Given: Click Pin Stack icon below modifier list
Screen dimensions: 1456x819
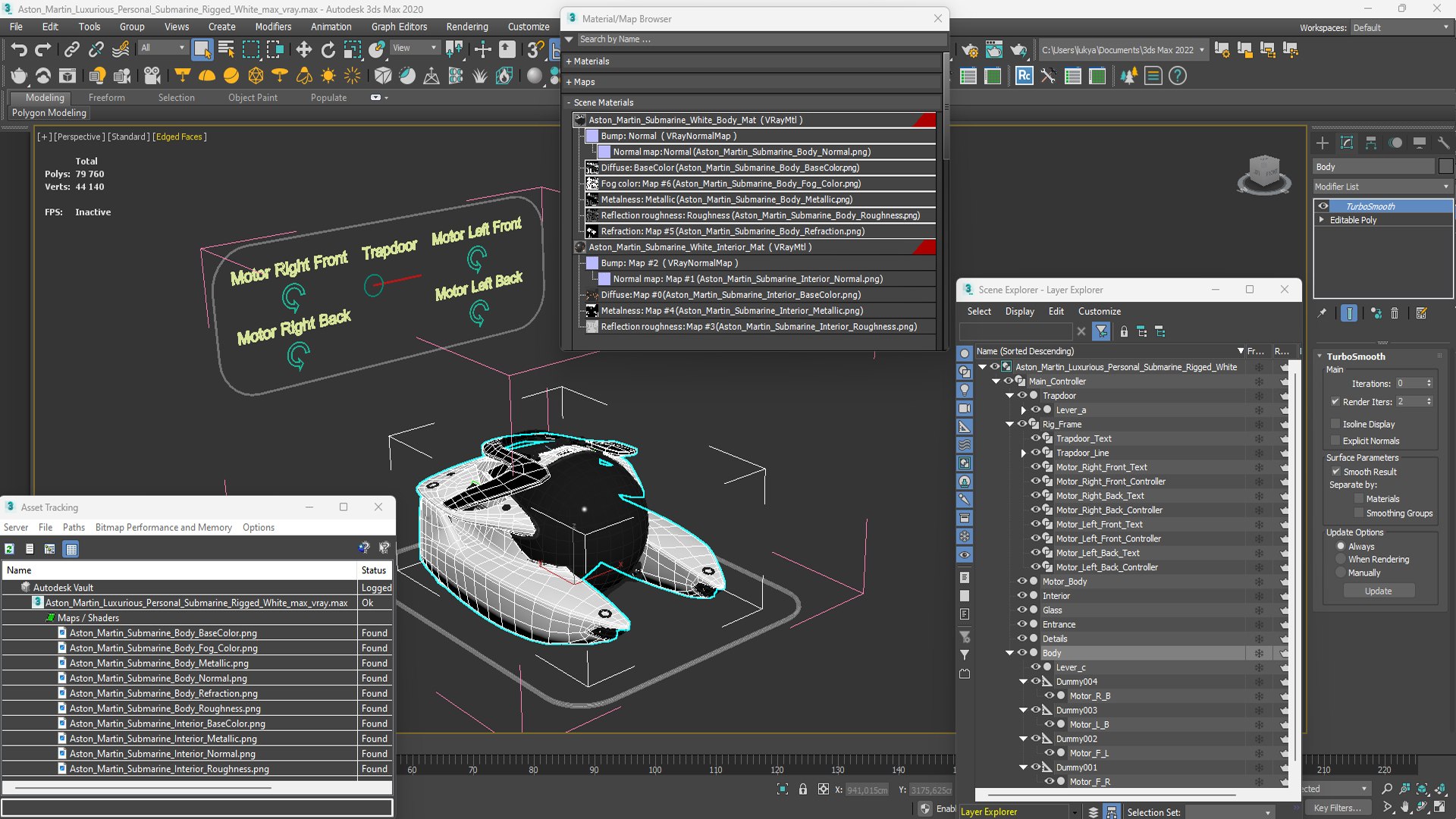Looking at the screenshot, I should click(1322, 312).
